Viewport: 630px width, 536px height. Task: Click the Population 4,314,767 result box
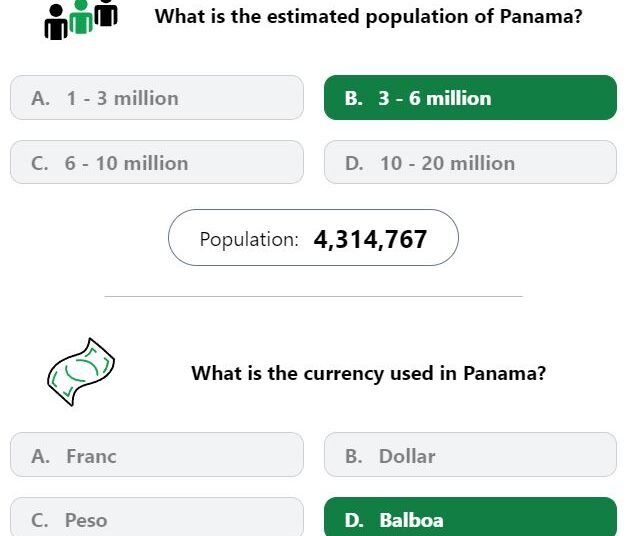[313, 237]
